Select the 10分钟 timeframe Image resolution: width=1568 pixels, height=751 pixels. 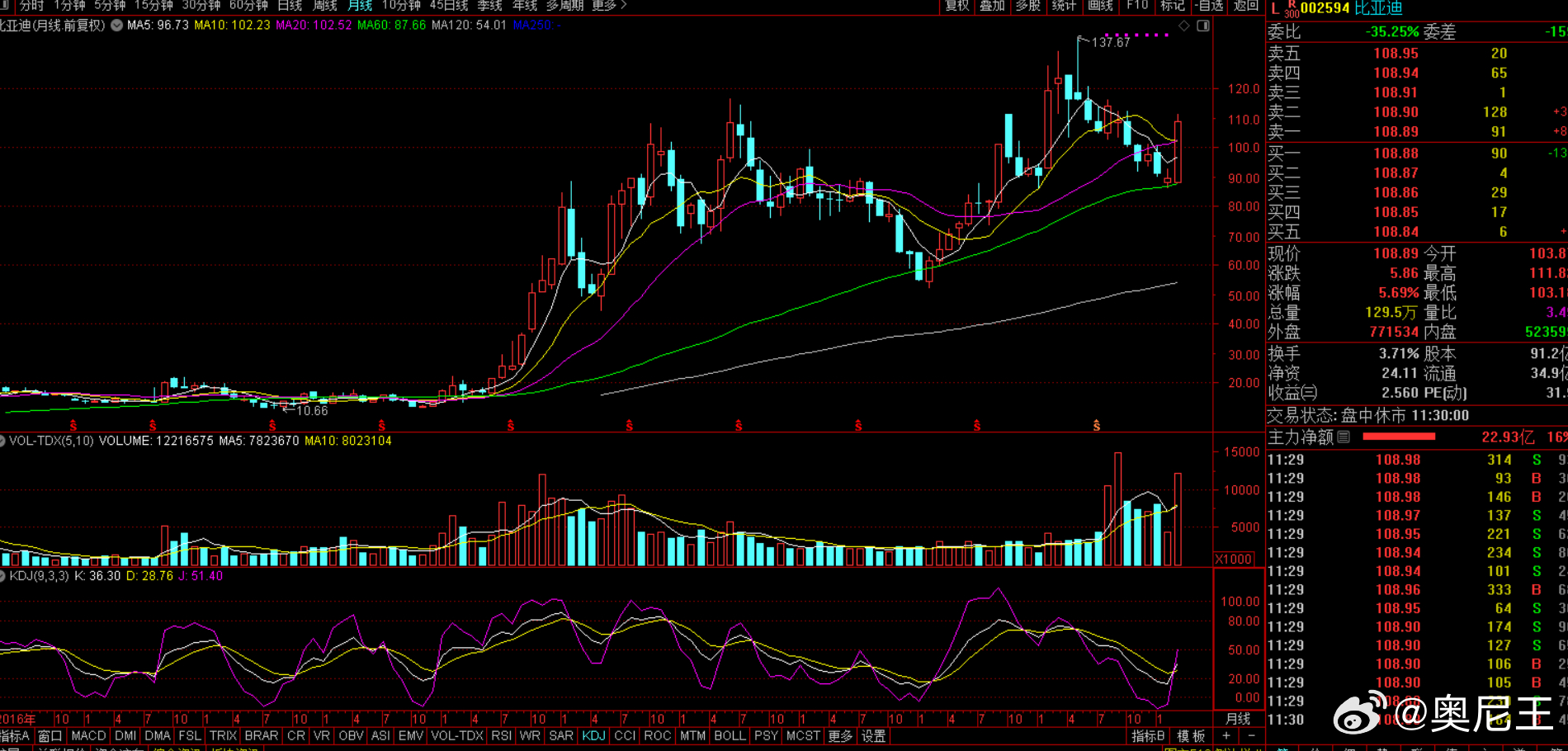pyautogui.click(x=401, y=6)
